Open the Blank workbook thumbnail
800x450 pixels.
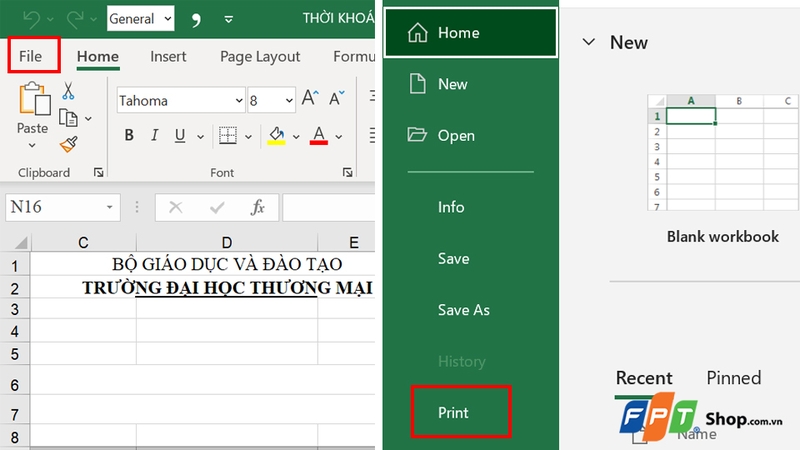coord(722,152)
